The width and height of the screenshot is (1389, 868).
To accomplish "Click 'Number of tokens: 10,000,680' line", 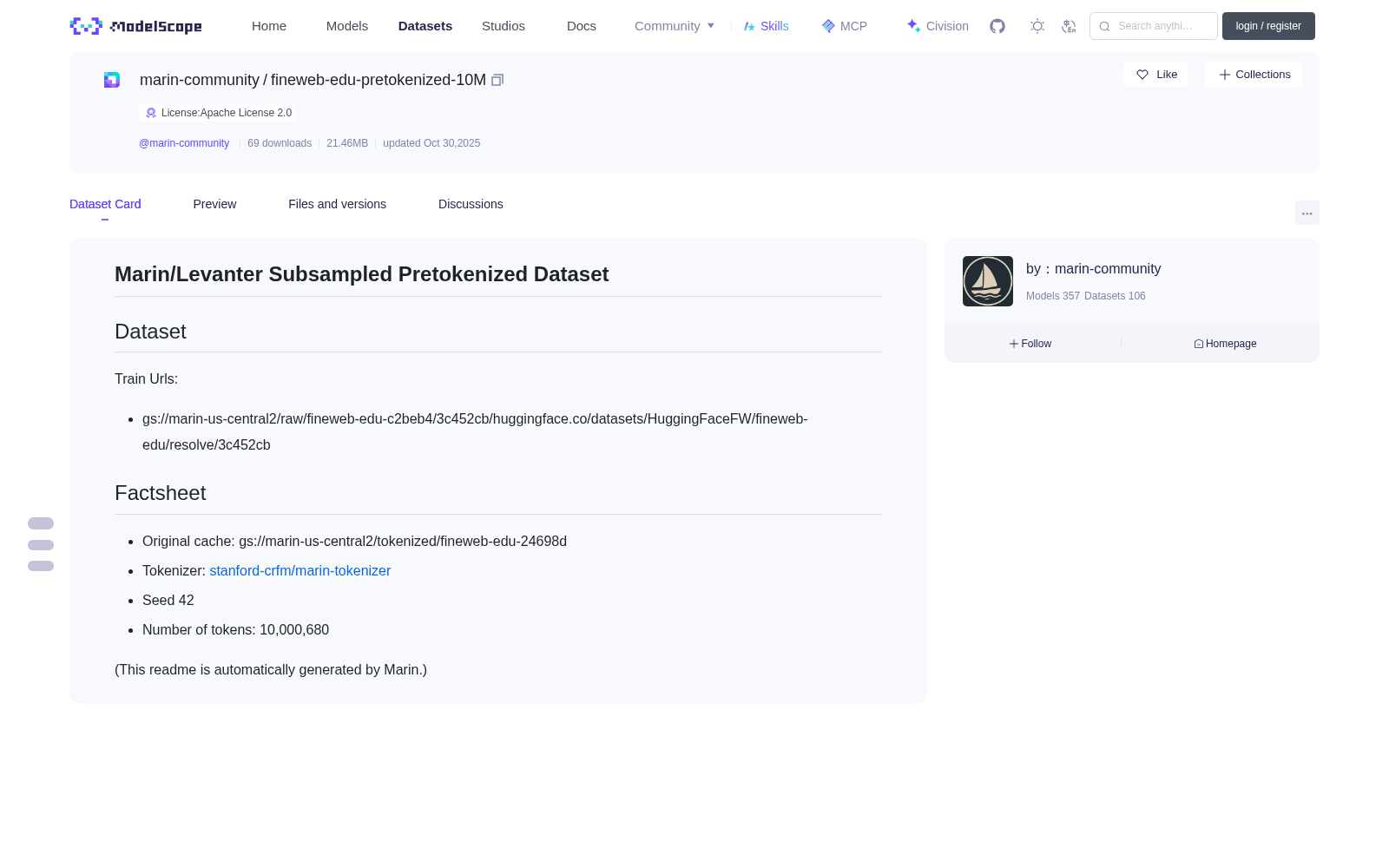I will click(x=236, y=630).
